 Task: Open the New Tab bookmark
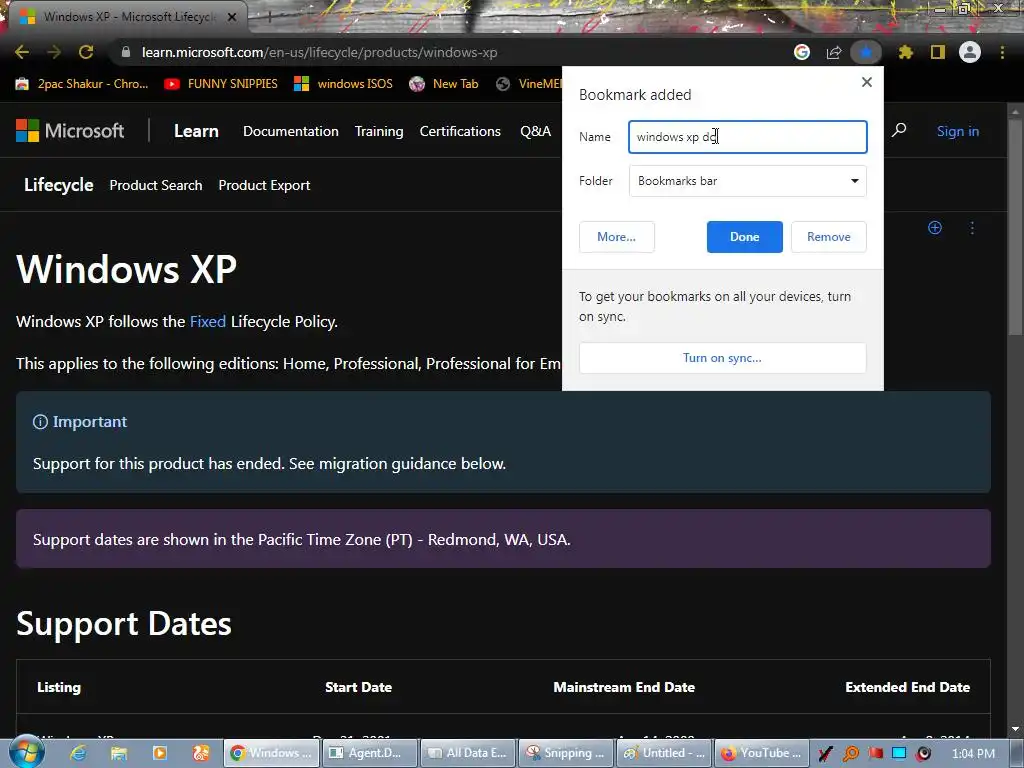point(443,84)
